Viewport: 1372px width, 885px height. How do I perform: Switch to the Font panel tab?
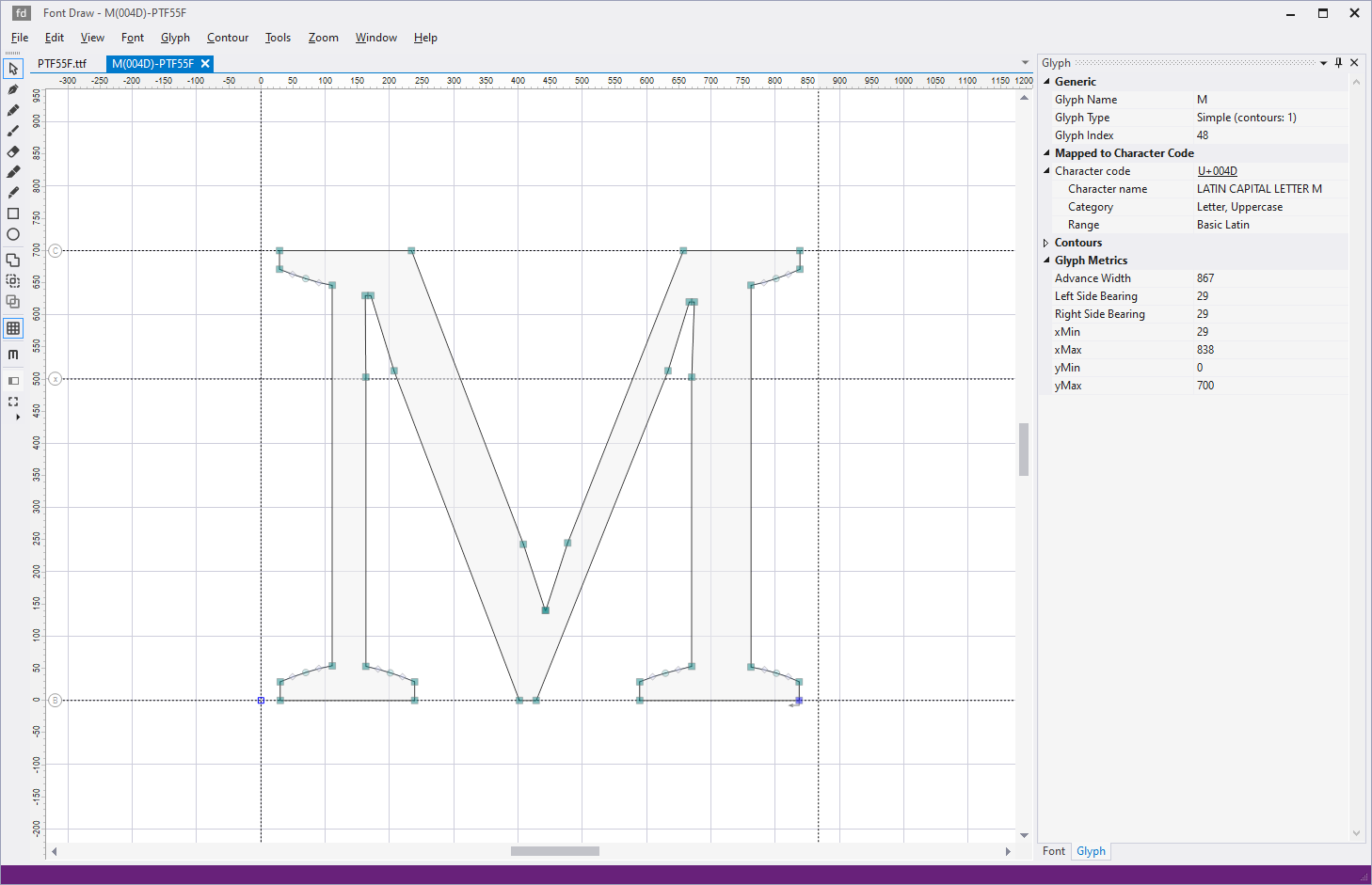pyautogui.click(x=1054, y=851)
